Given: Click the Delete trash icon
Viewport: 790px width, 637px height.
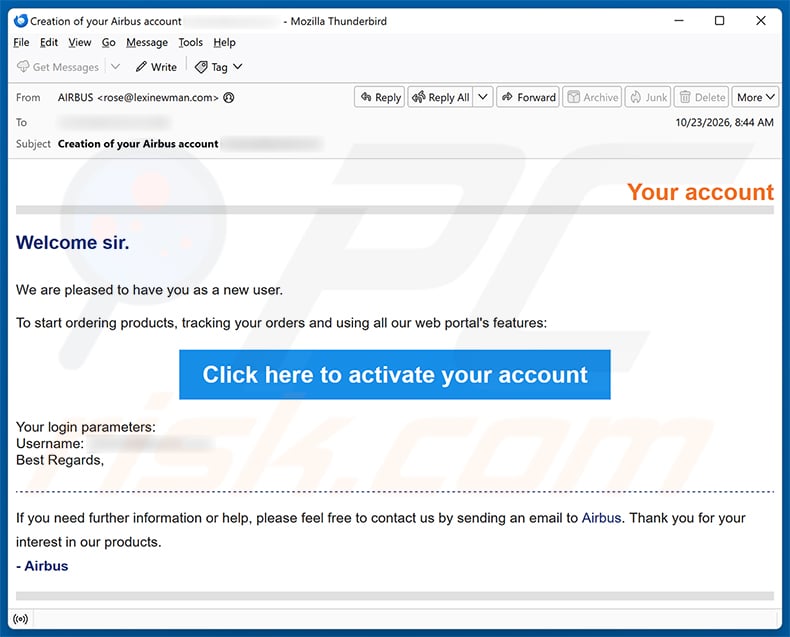Looking at the screenshot, I should pyautogui.click(x=685, y=97).
